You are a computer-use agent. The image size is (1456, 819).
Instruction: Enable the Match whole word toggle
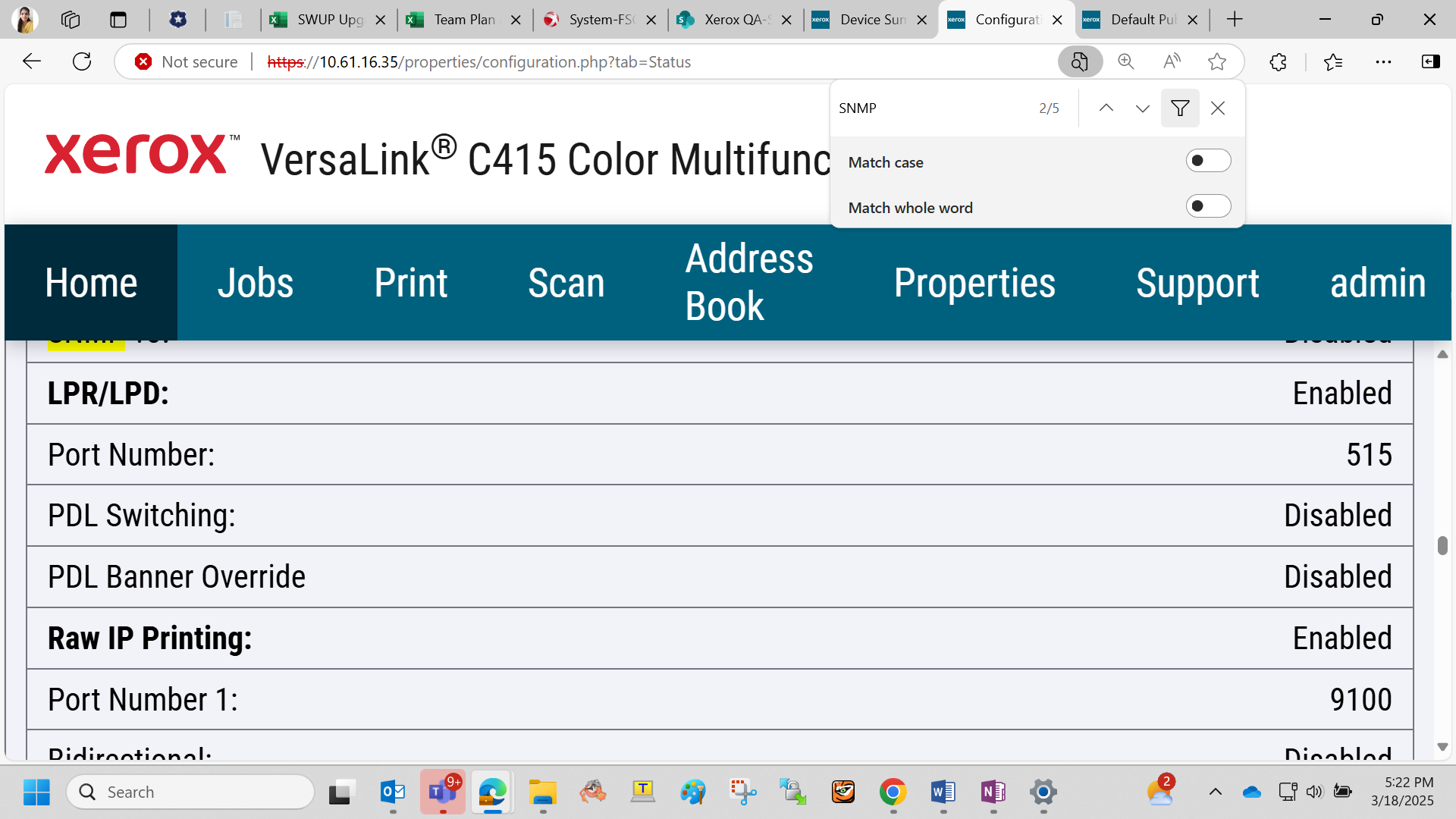(x=1208, y=206)
